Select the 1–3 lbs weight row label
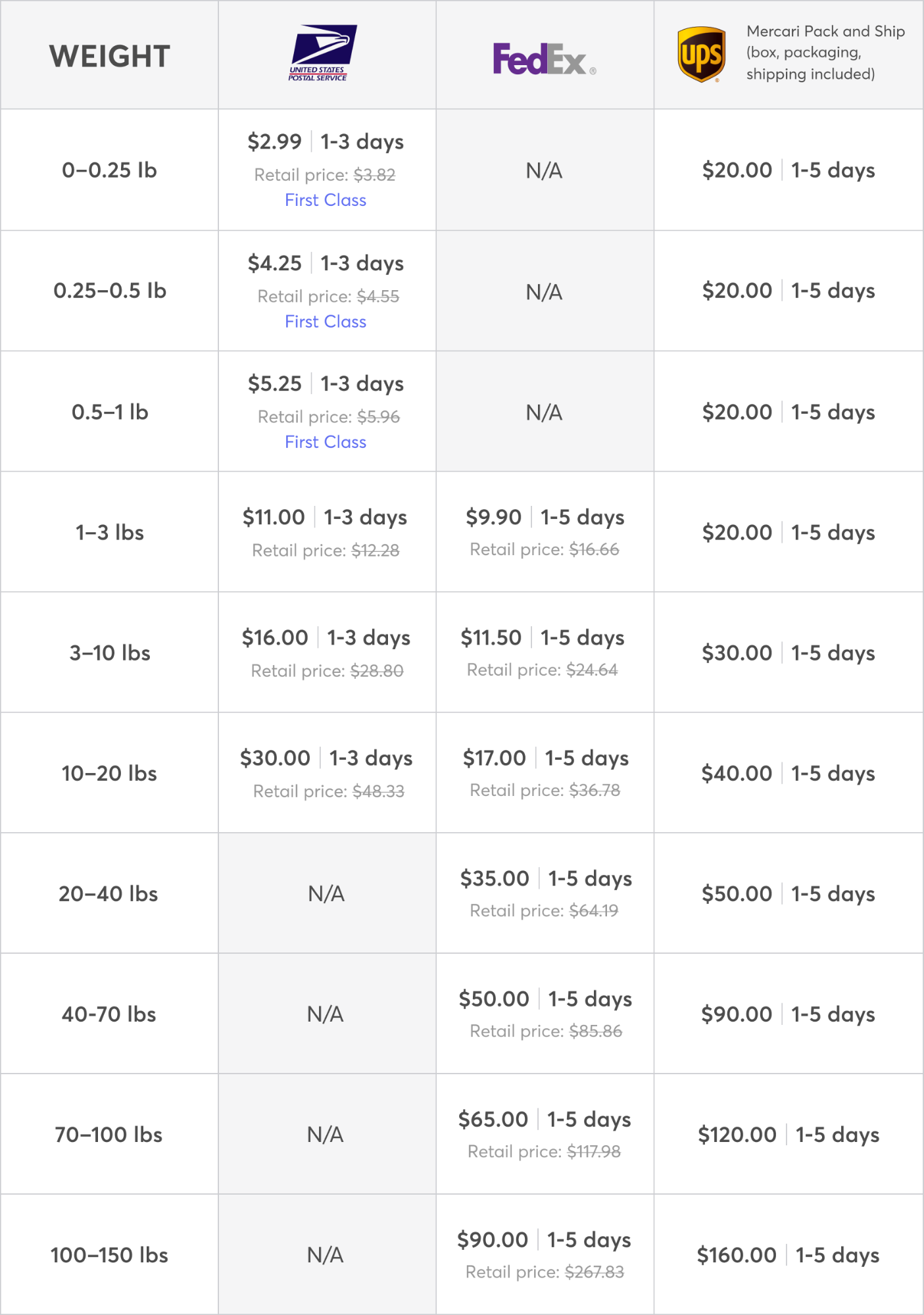 pos(110,532)
